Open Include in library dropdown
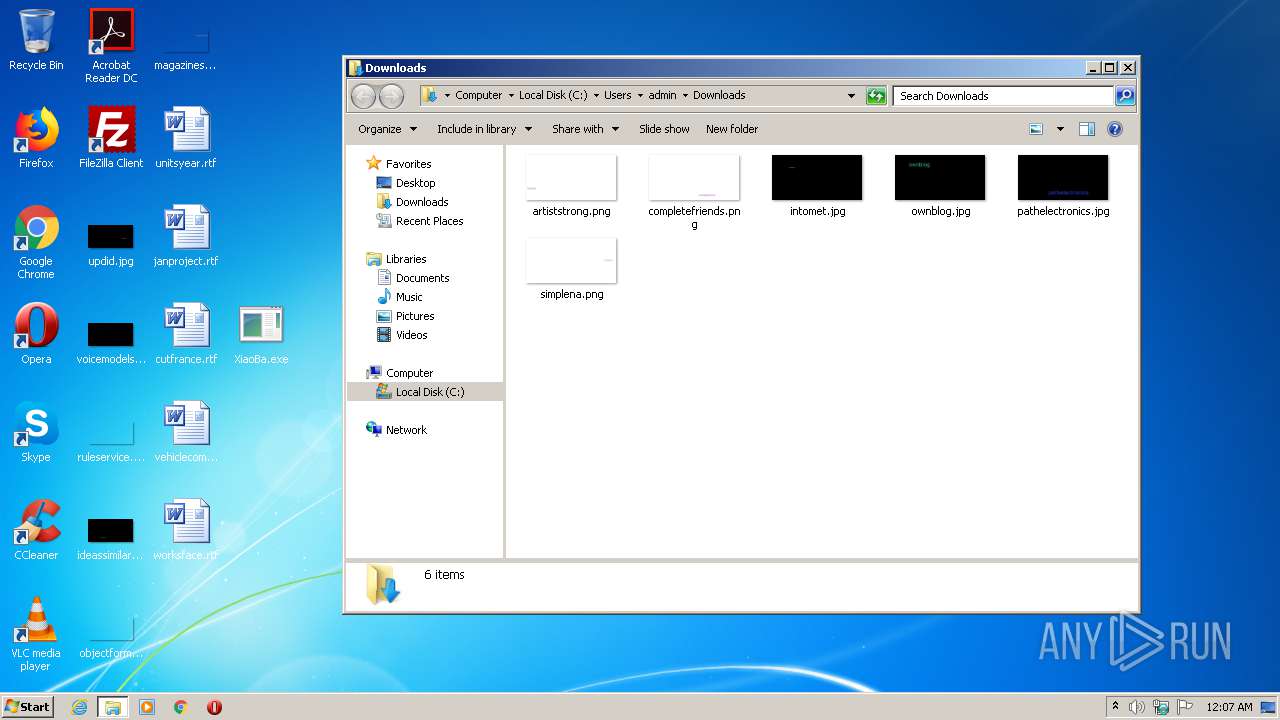Screen dimensions: 1280x720 [484, 129]
